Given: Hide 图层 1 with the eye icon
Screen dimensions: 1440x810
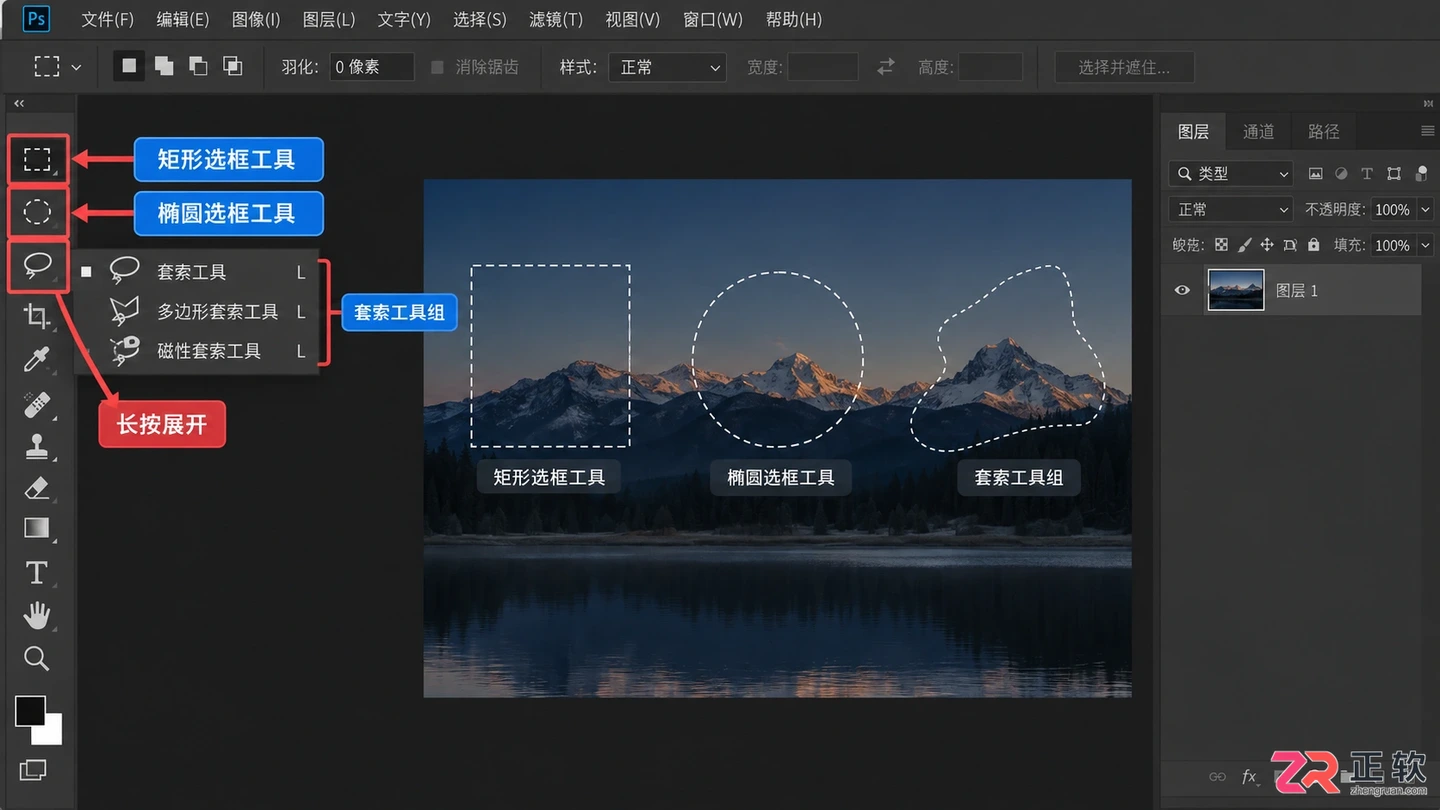Looking at the screenshot, I should pyautogui.click(x=1183, y=290).
